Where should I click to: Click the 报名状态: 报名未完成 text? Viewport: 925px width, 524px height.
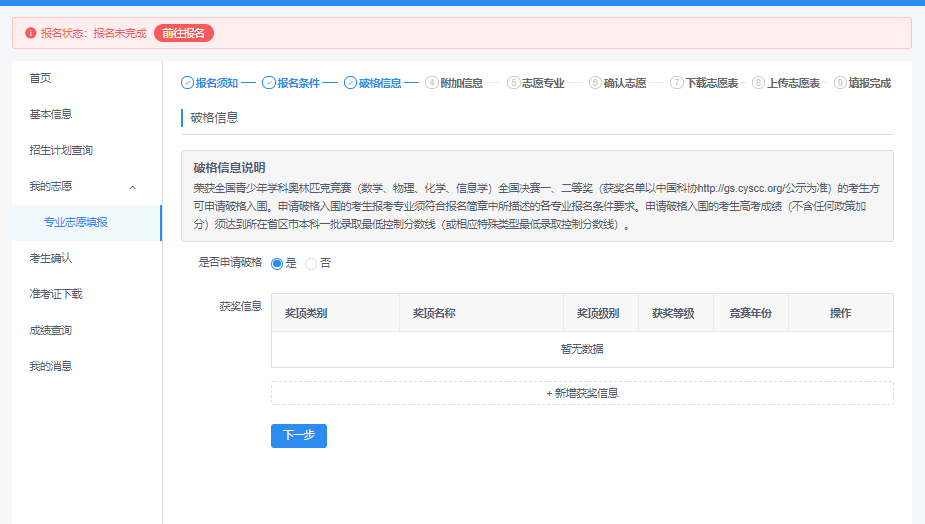point(93,33)
